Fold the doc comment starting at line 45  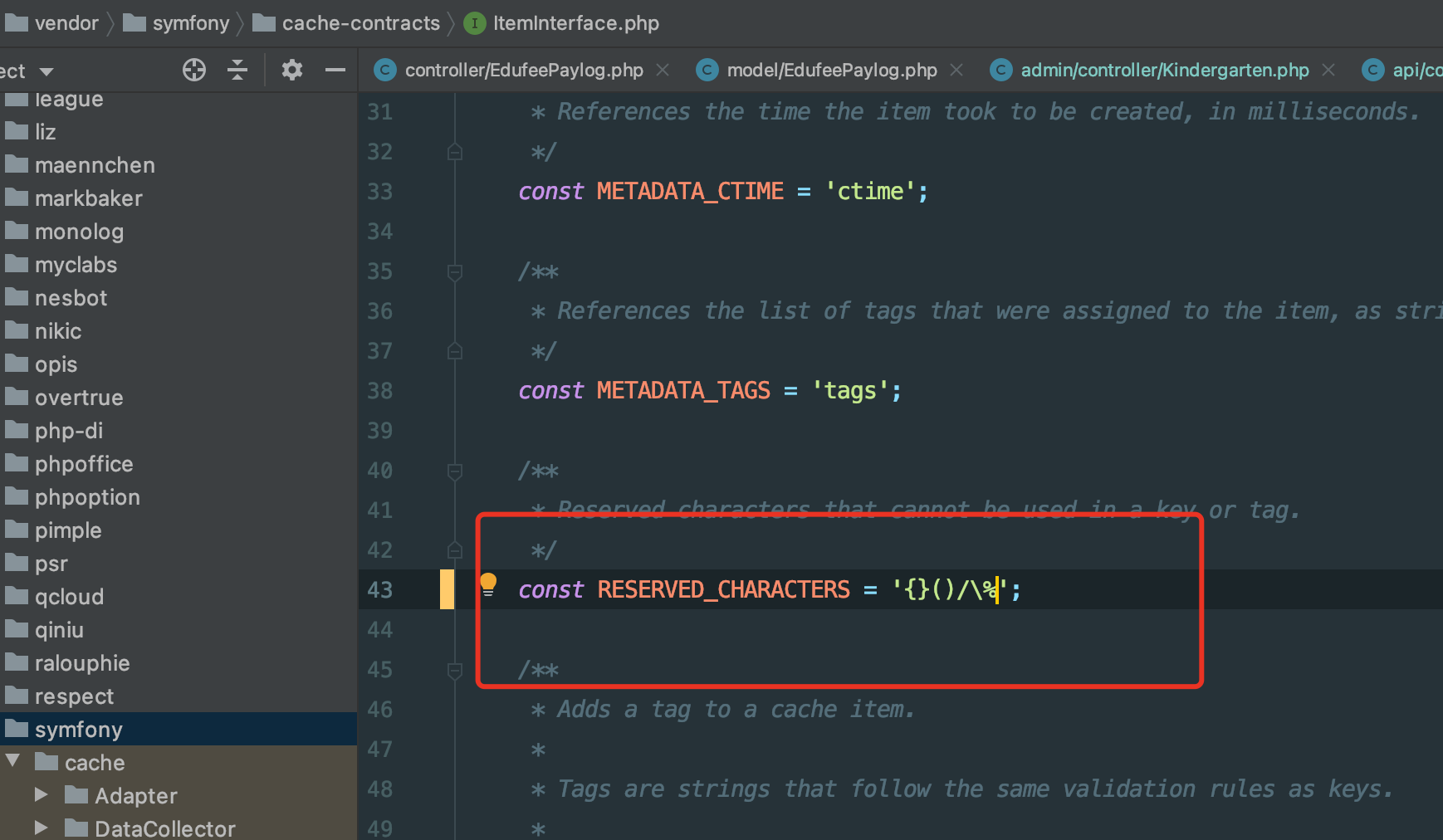pyautogui.click(x=454, y=670)
